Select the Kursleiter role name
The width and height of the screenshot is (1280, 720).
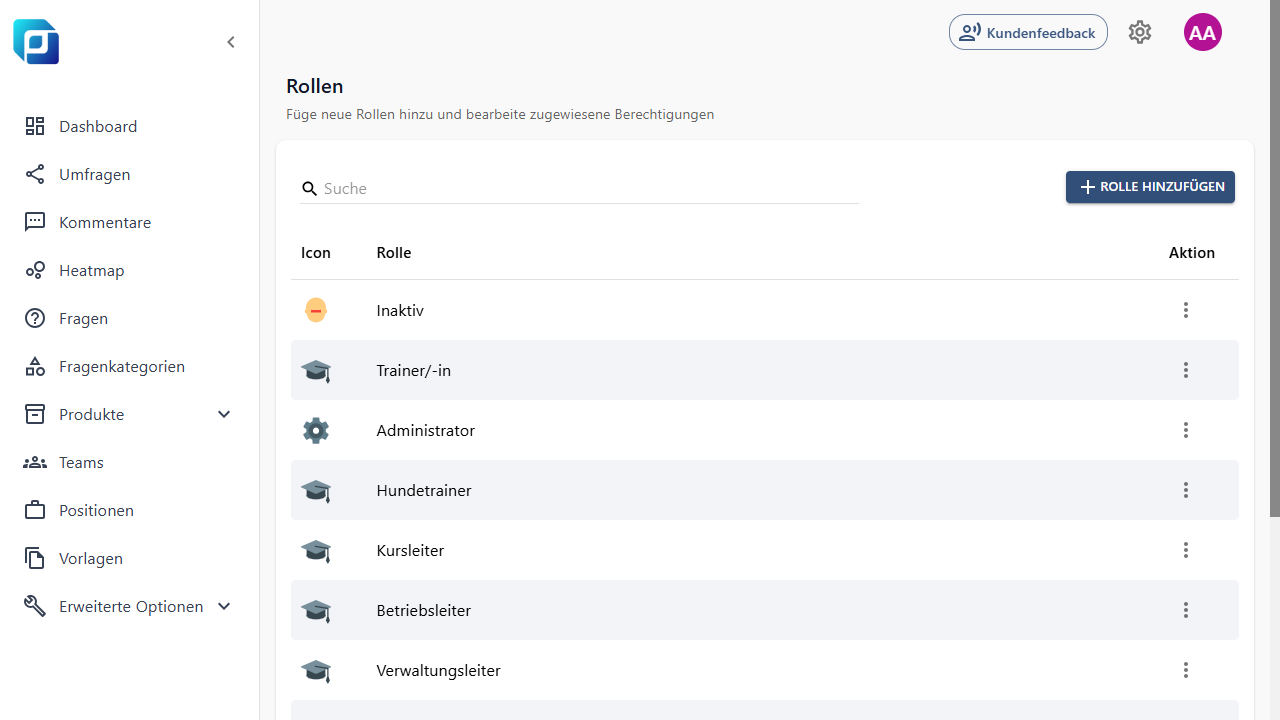point(410,550)
